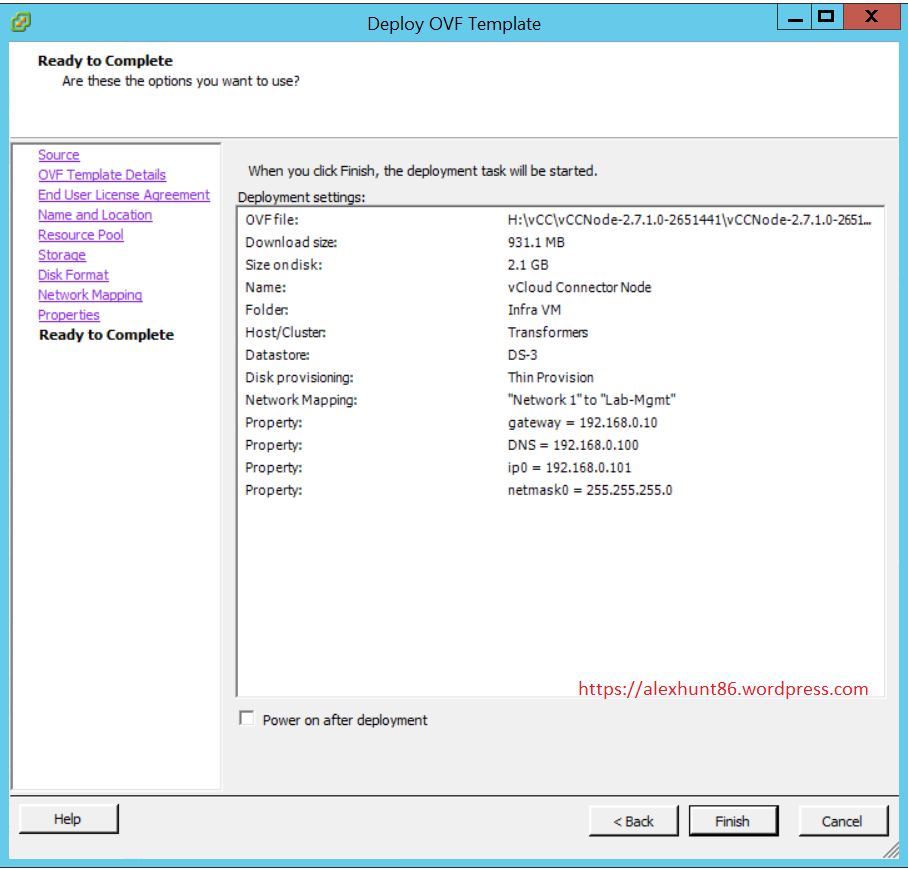Click the window resize grip corner

pos(891,850)
